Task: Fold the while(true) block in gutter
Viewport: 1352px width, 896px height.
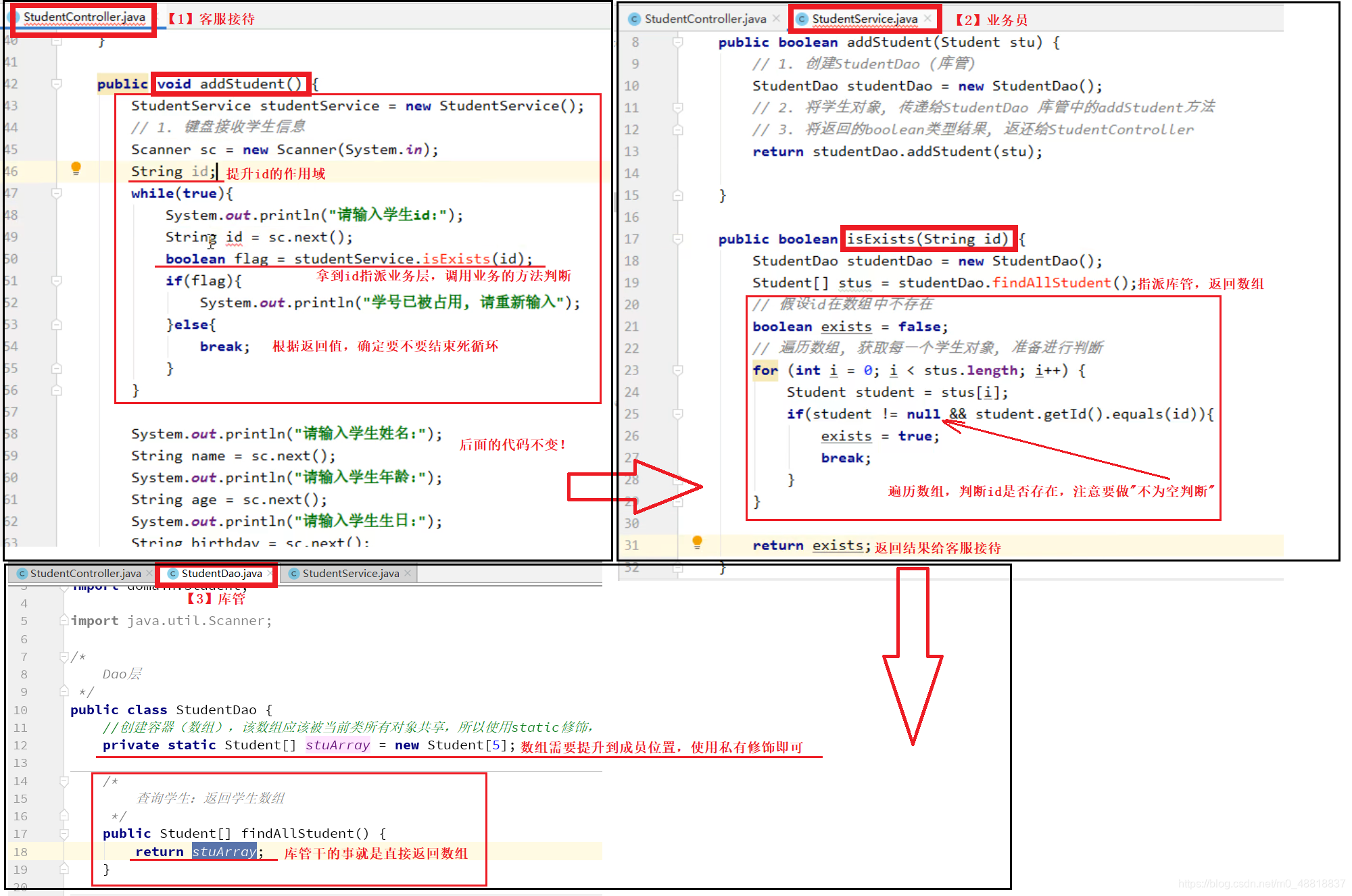Action: coord(57,193)
